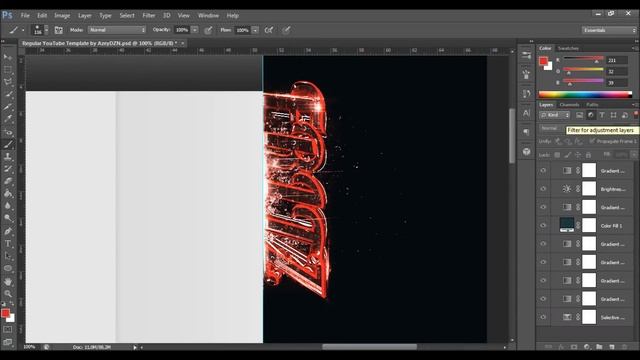This screenshot has height=360, width=640.
Task: Add a layer mask icon
Action: [x=574, y=347]
